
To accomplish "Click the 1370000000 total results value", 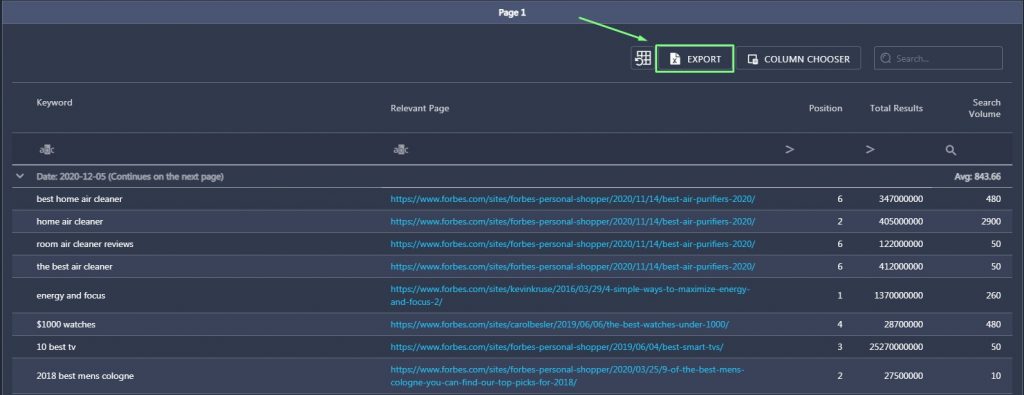I will pos(899,296).
